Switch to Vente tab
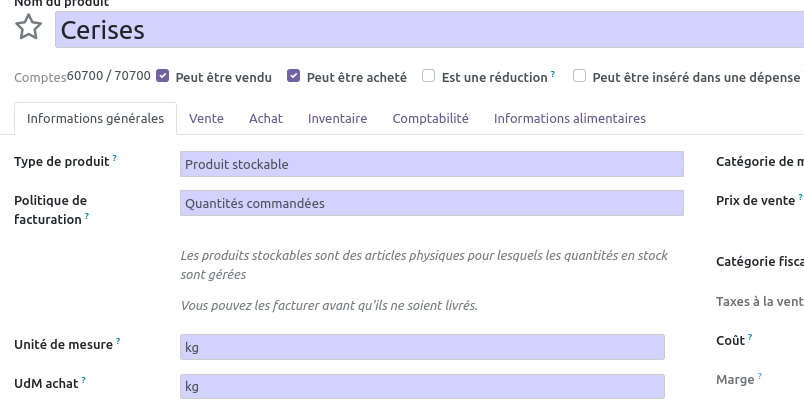This screenshot has height=400, width=804. pyautogui.click(x=206, y=118)
